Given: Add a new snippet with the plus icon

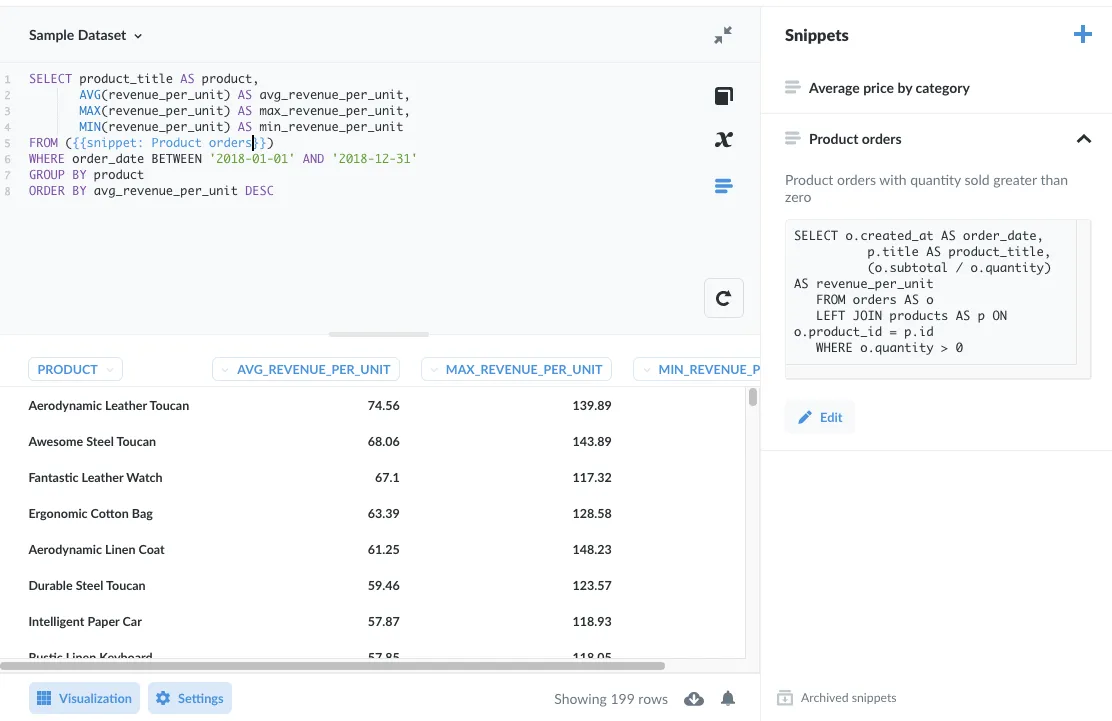Looking at the screenshot, I should tap(1082, 33).
